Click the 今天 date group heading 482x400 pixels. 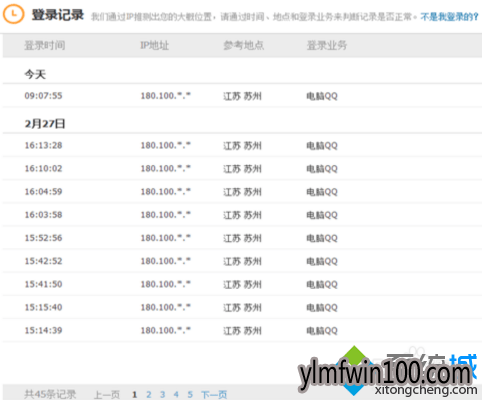(x=35, y=74)
